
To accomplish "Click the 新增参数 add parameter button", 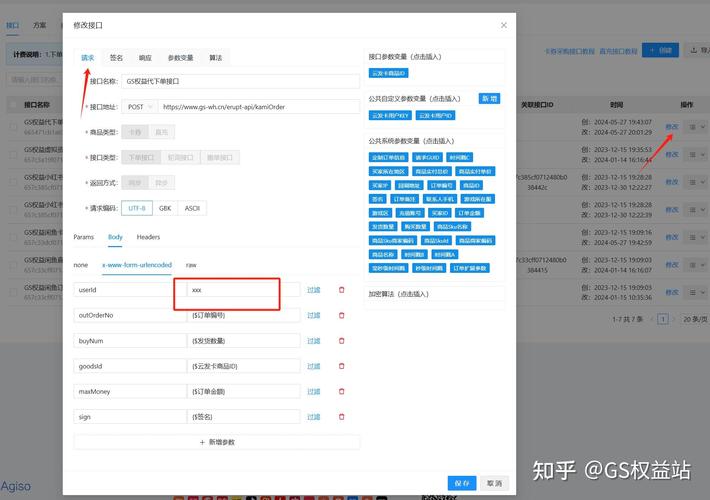I will (217, 441).
